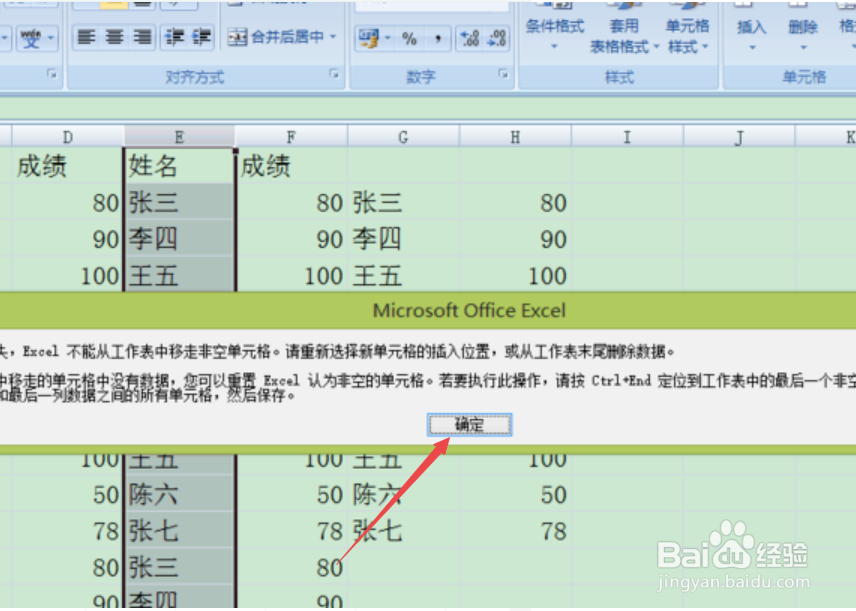Select the column I header

click(627, 137)
